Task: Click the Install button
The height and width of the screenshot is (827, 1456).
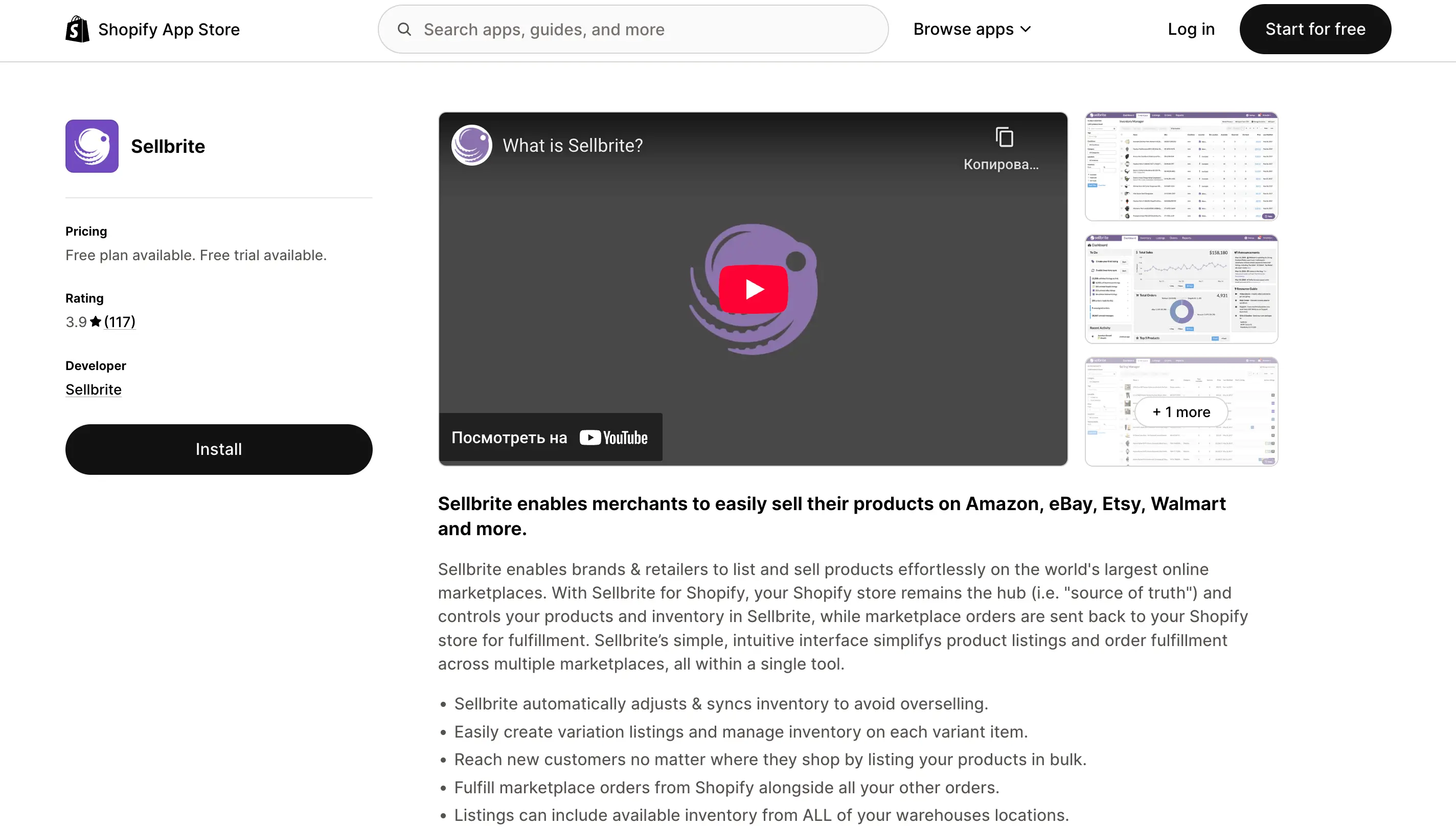Action: tap(218, 449)
